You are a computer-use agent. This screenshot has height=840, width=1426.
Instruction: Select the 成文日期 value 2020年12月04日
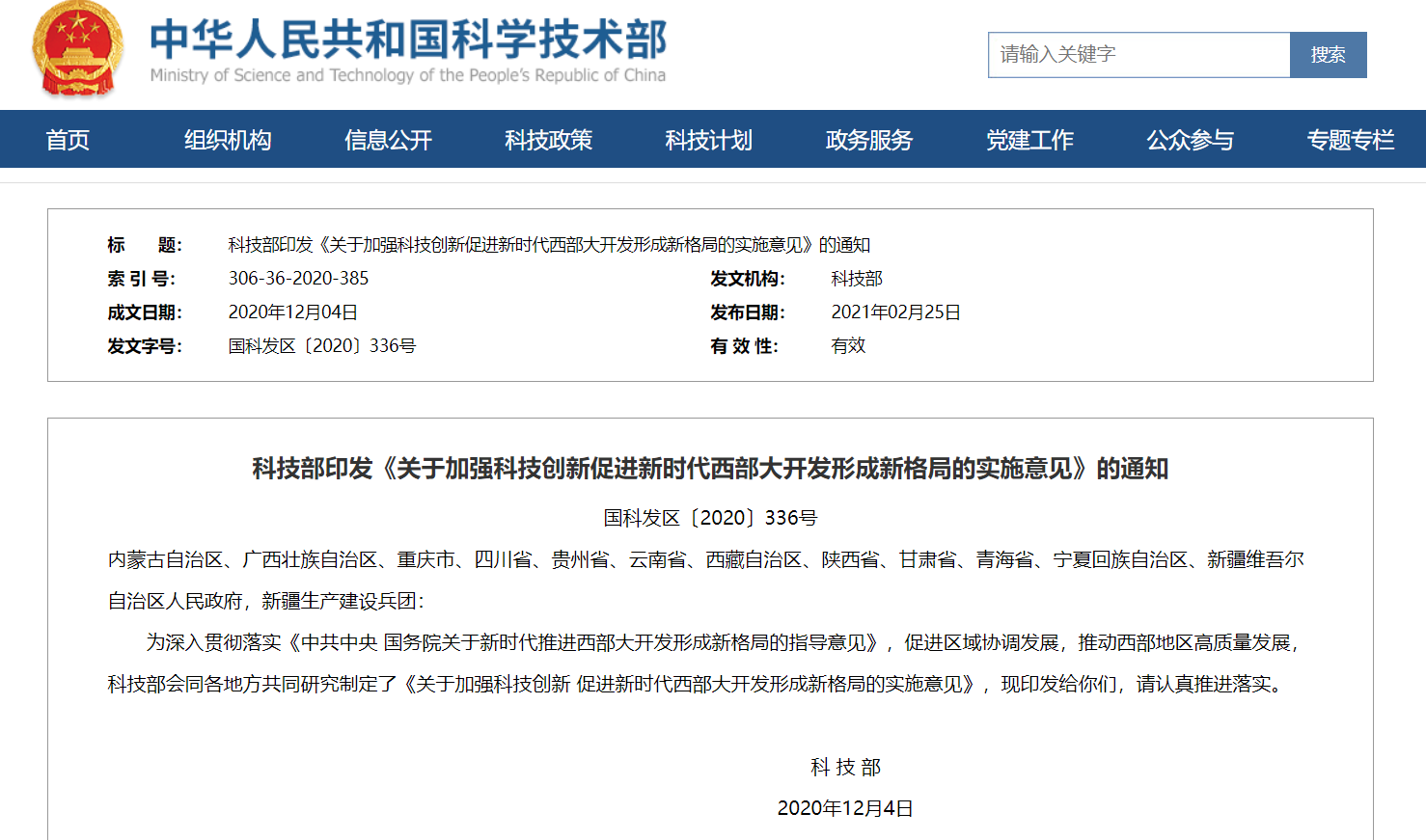pos(293,312)
